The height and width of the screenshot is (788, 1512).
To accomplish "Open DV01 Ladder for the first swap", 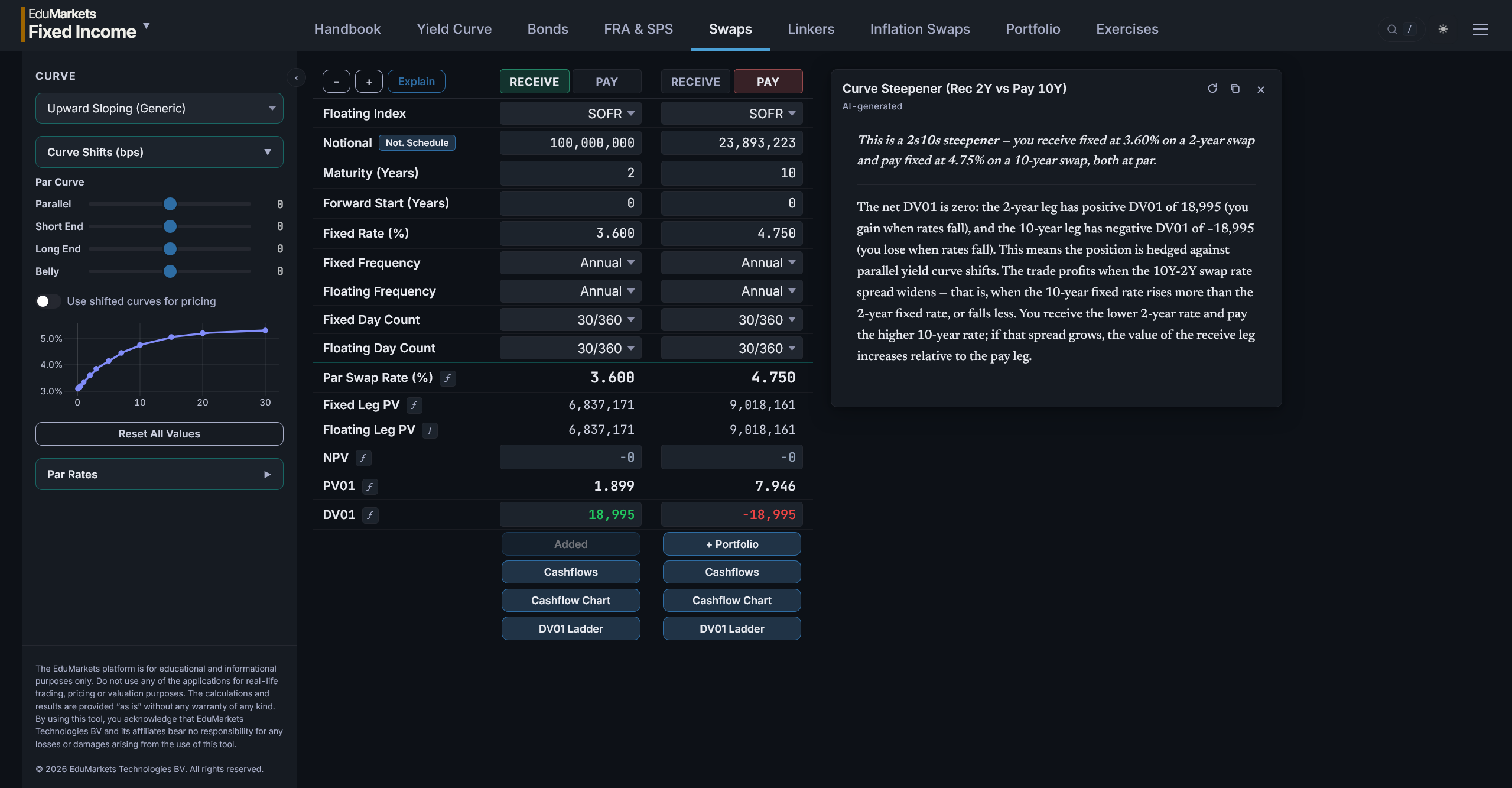I will pos(570,629).
